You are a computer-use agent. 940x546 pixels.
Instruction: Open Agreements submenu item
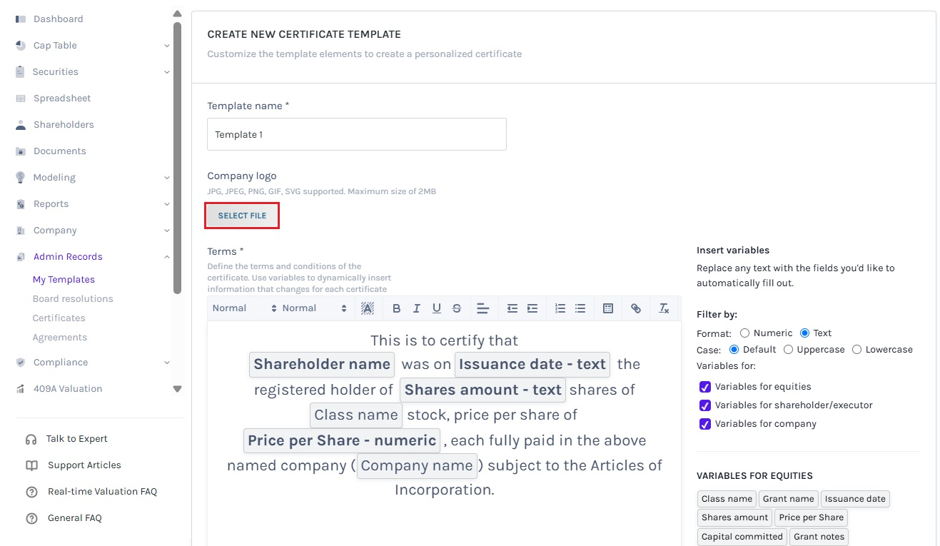pyautogui.click(x=59, y=337)
